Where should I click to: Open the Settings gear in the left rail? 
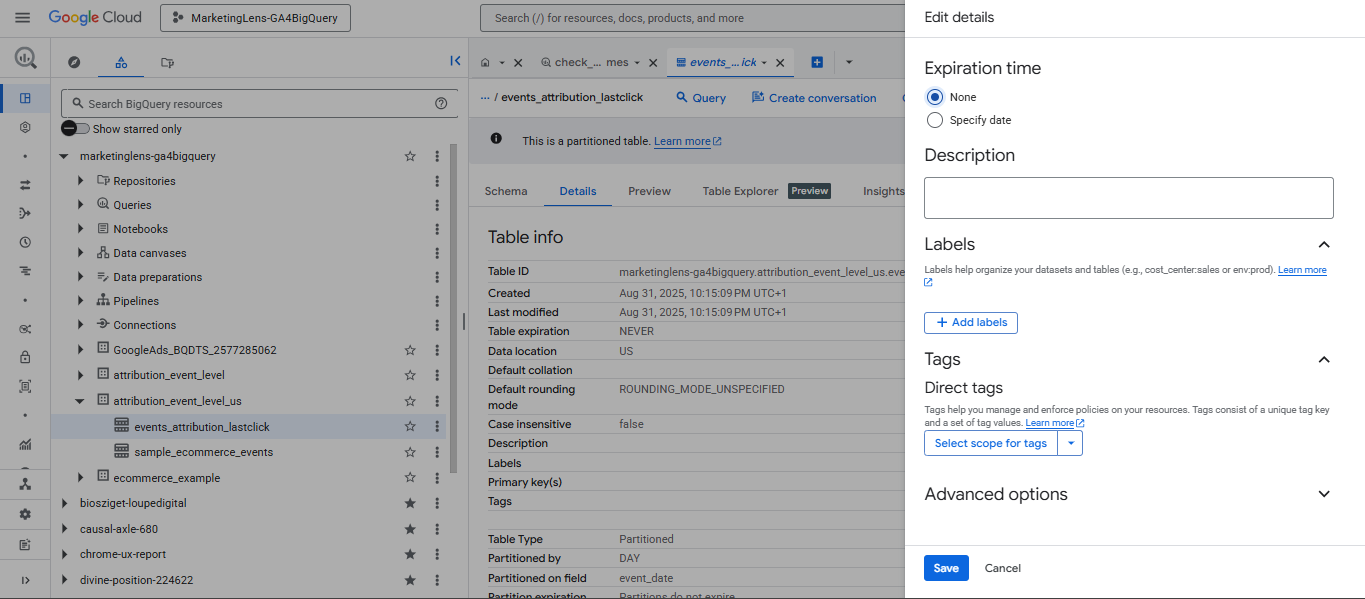point(25,514)
